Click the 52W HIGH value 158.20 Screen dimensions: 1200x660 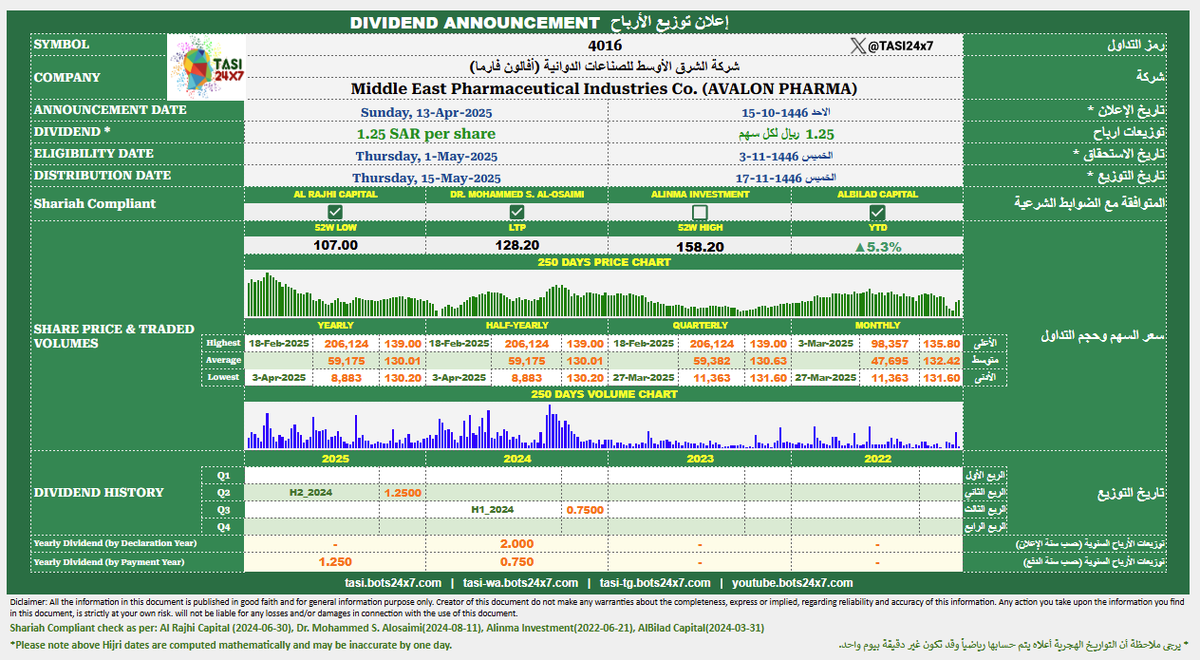click(x=700, y=246)
